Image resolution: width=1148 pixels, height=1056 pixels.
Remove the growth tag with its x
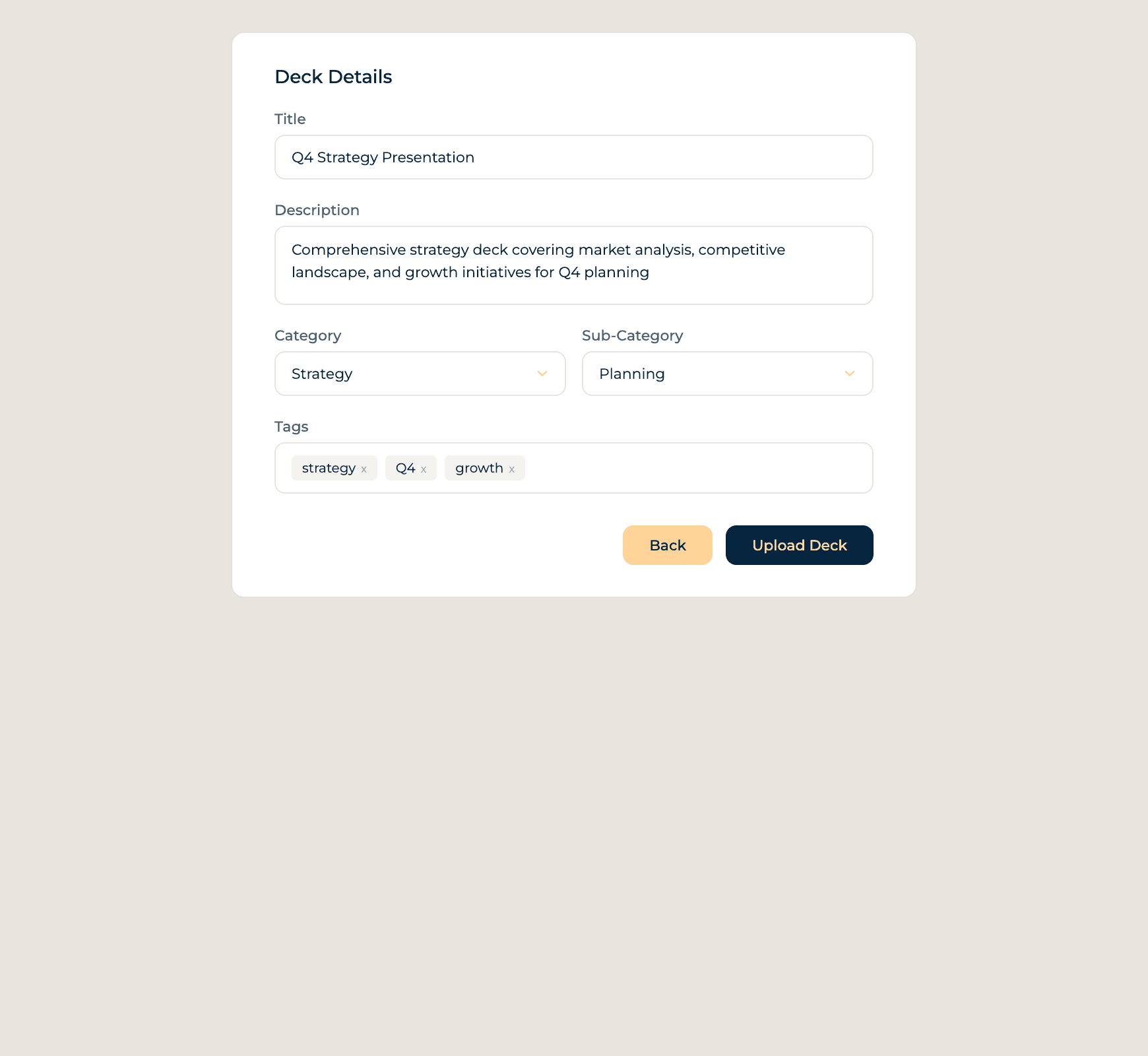coord(511,469)
